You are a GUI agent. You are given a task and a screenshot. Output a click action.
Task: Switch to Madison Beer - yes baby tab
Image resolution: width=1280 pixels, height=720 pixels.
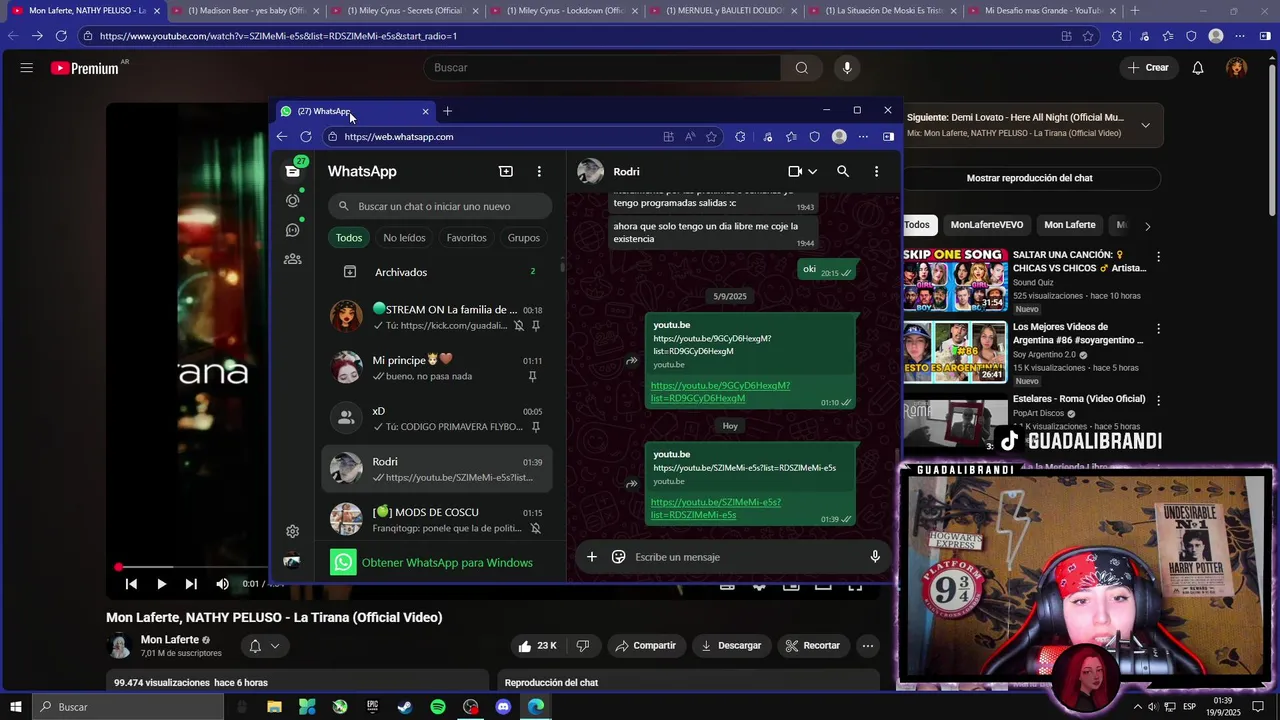point(246,11)
